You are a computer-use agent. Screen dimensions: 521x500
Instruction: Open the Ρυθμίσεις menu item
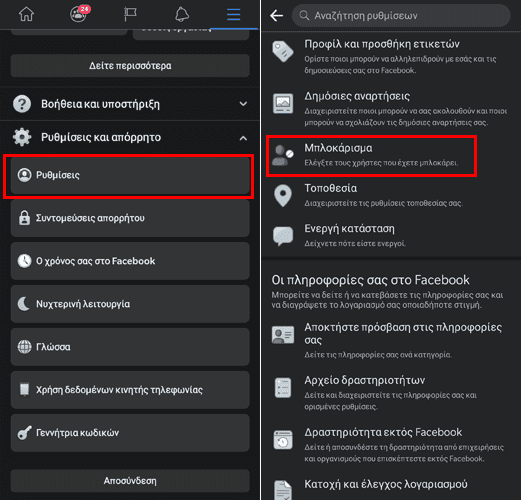pyautogui.click(x=130, y=175)
